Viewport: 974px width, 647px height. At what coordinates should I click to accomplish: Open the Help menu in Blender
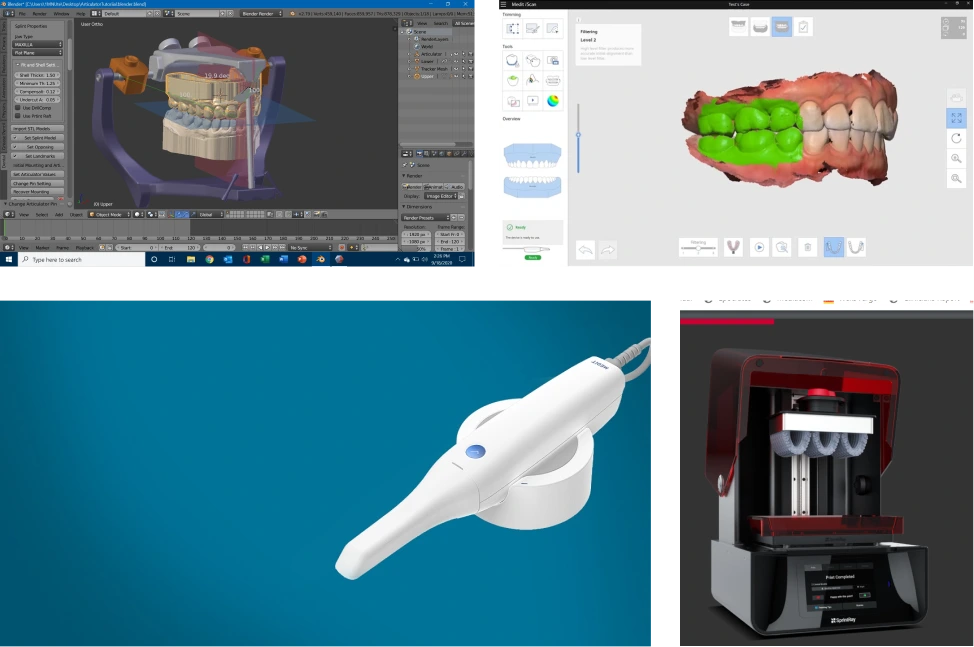[81, 13]
